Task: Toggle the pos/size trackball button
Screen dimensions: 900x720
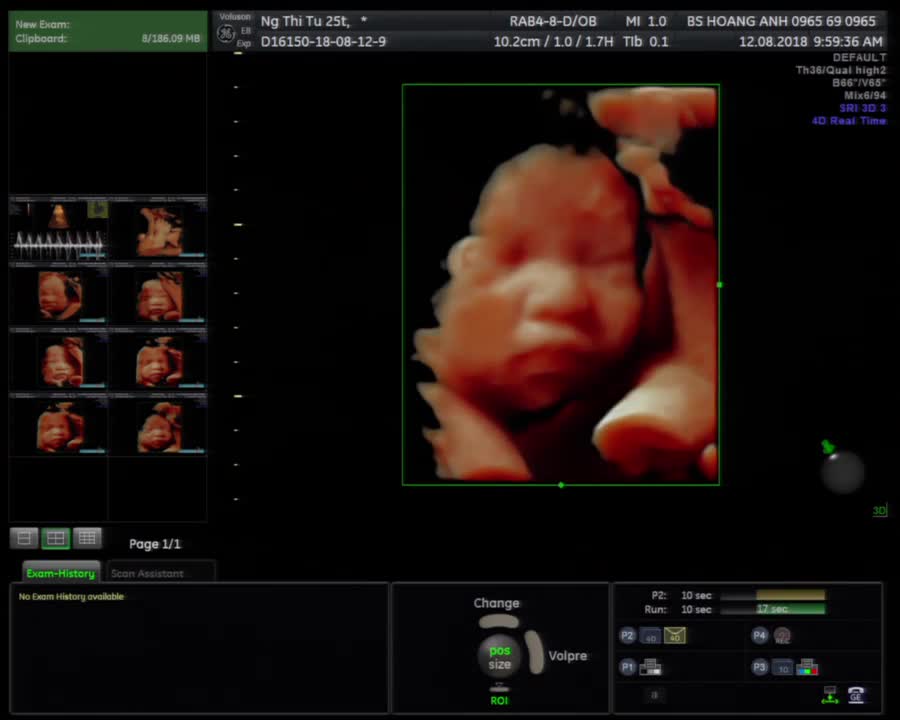Action: click(499, 657)
